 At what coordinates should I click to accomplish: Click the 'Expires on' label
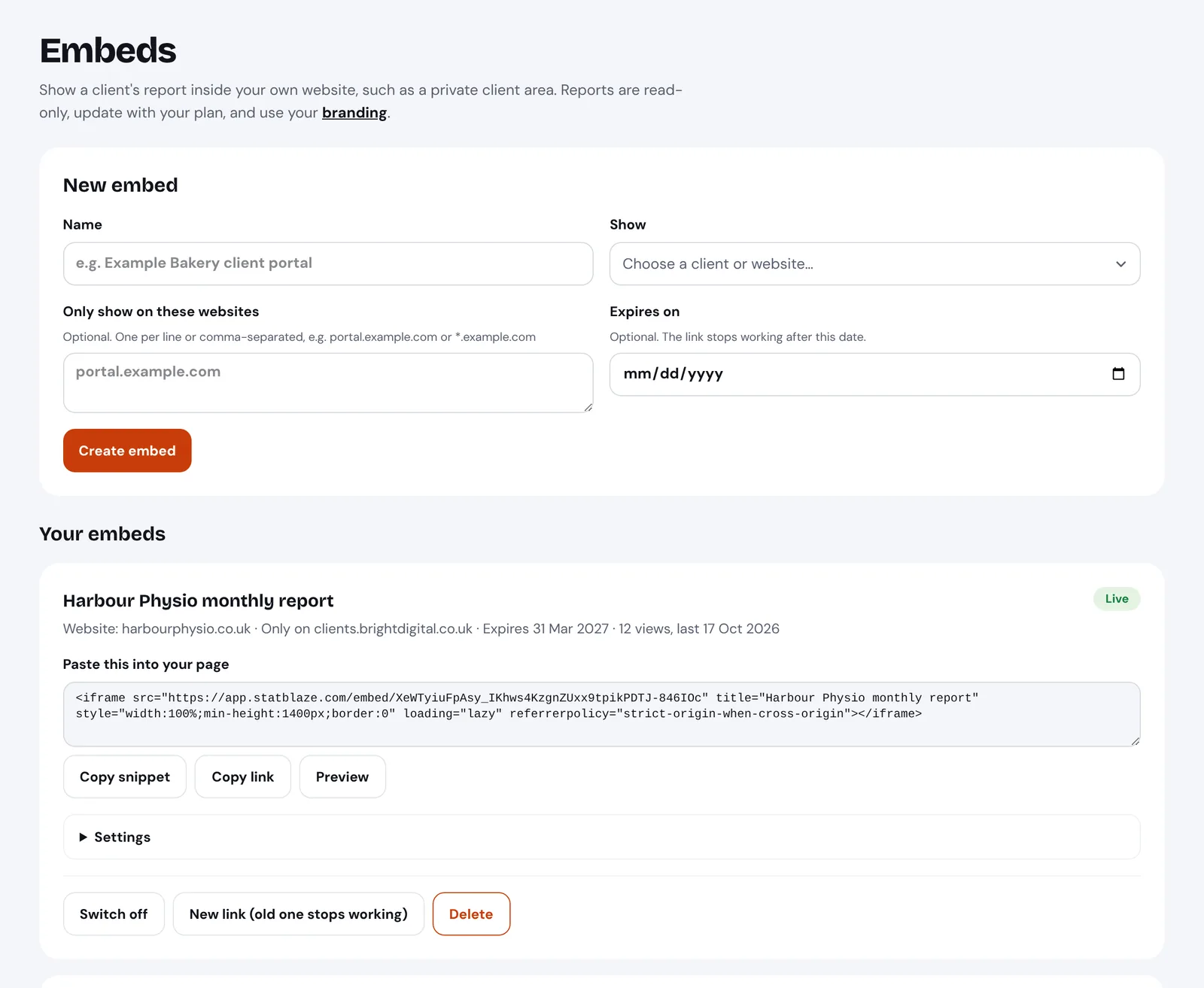click(x=644, y=312)
